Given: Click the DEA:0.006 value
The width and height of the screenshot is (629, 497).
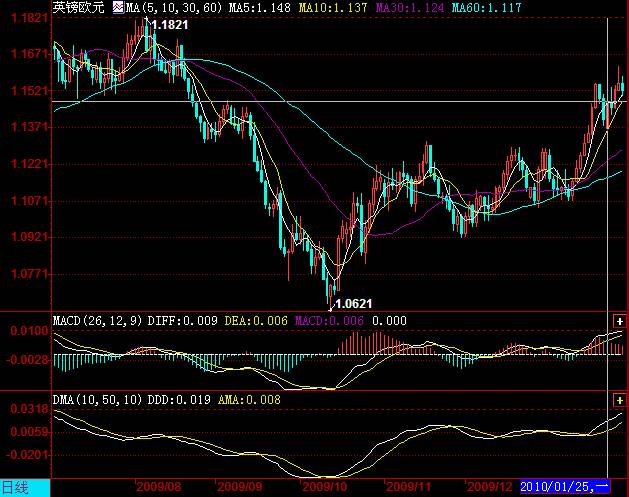Looking at the screenshot, I should [x=256, y=321].
